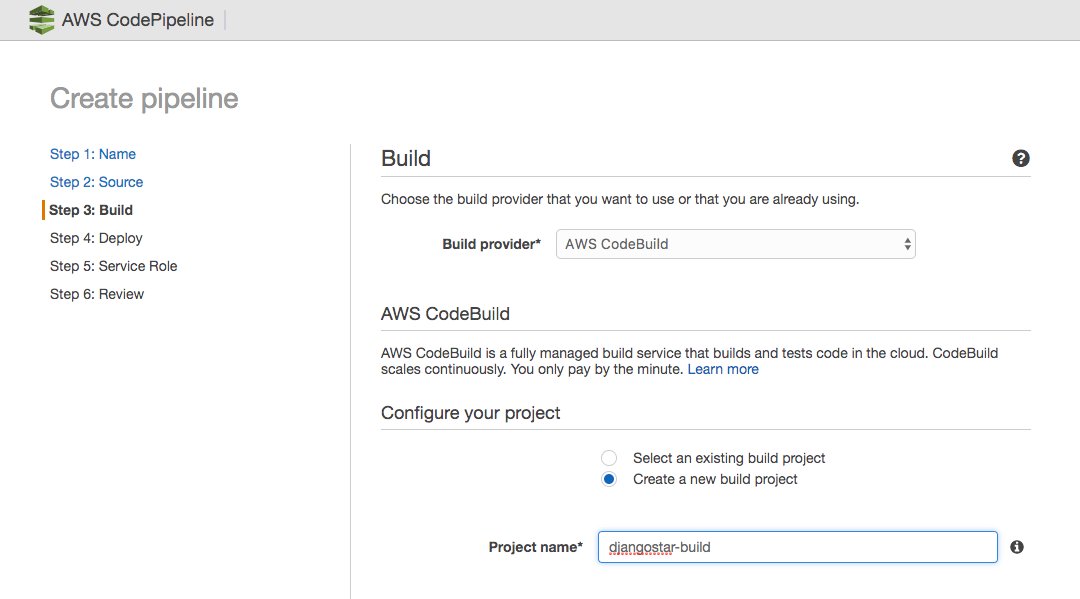Focus the Project name text field
1080x599 pixels.
pyautogui.click(x=797, y=547)
